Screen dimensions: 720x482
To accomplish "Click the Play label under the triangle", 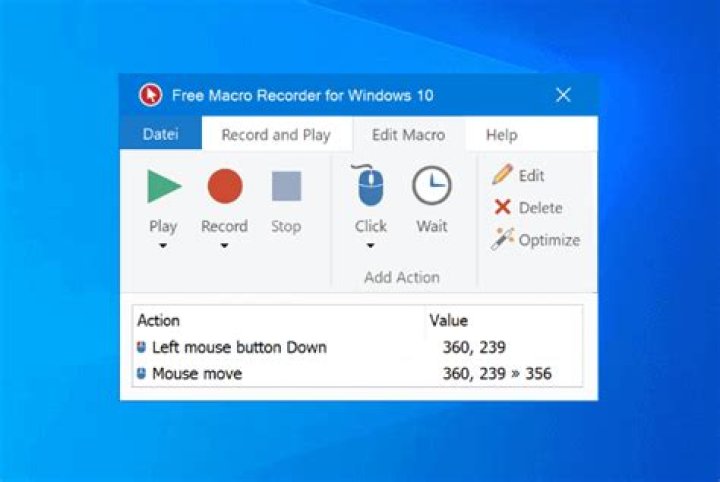I will tap(163, 226).
